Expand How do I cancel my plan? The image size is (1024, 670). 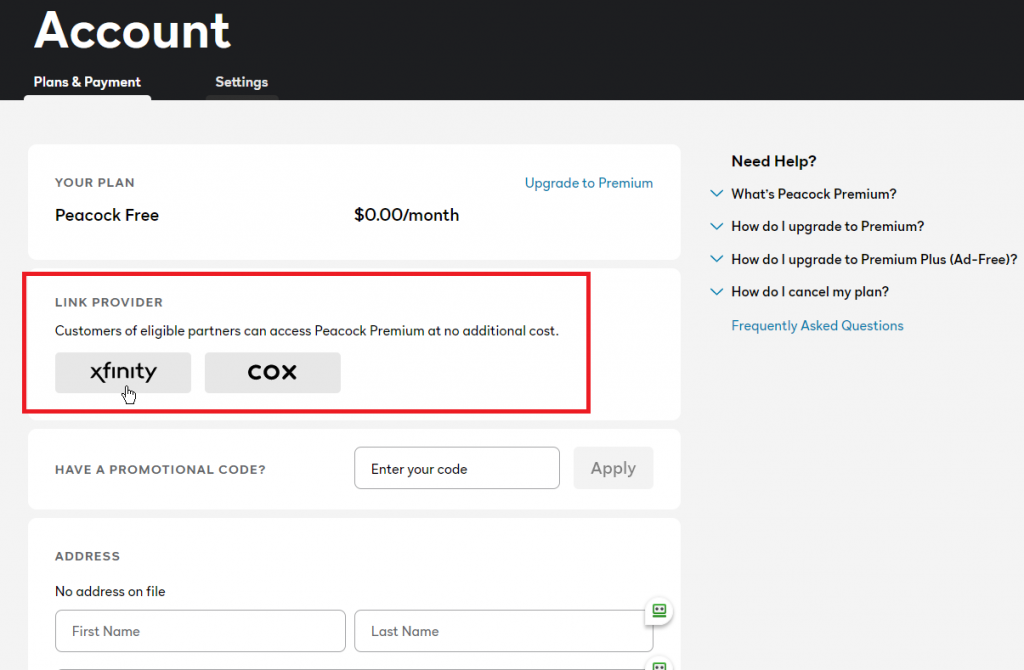[800, 292]
